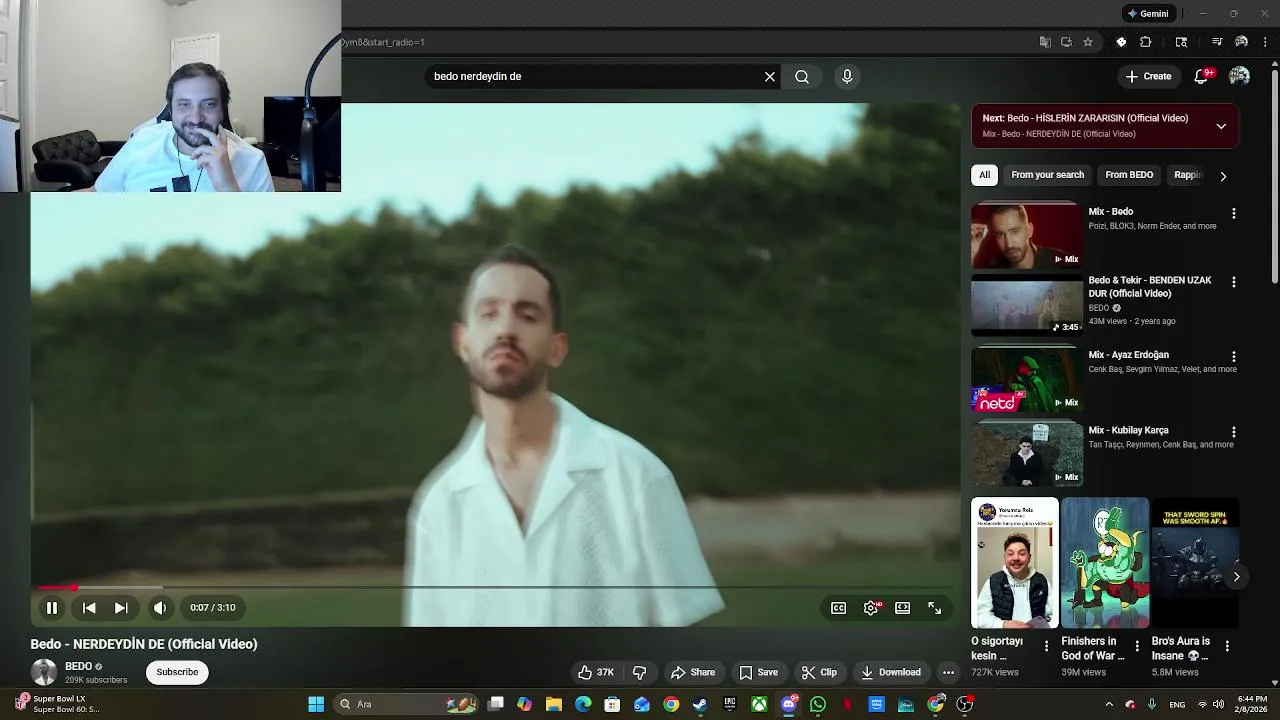Dislike the video
Image resolution: width=1280 pixels, height=720 pixels.
[640, 673]
